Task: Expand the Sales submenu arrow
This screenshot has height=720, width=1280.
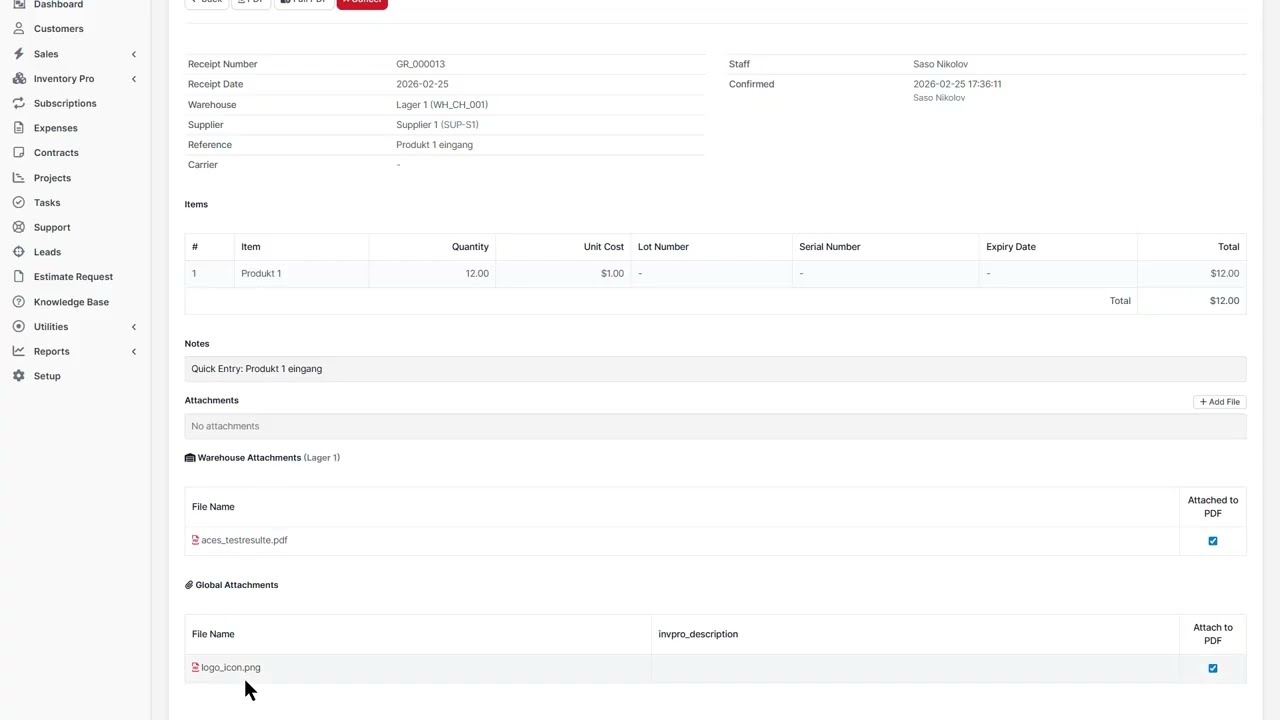Action: tap(133, 54)
